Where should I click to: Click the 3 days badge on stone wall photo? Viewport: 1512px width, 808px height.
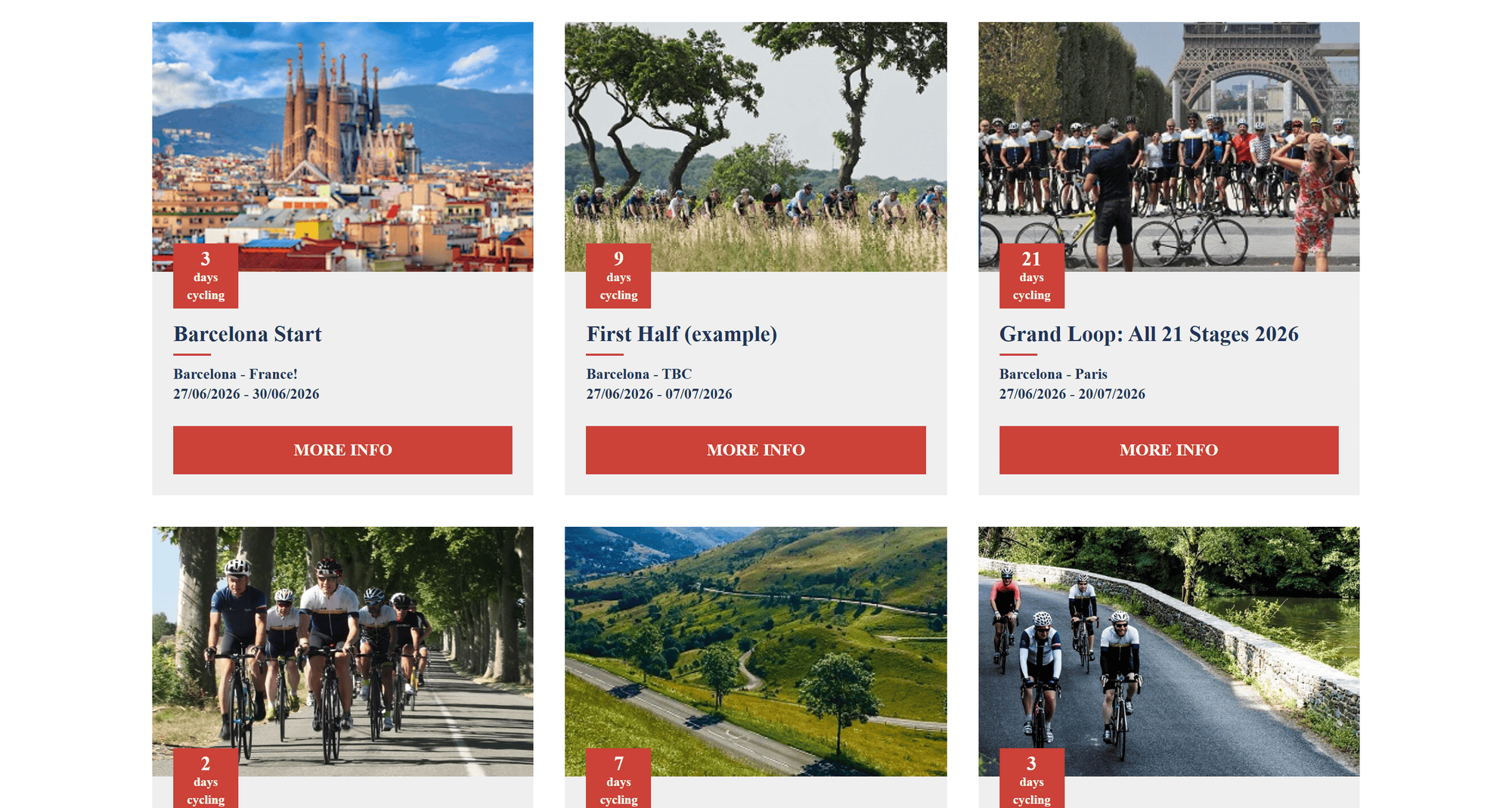1031,779
